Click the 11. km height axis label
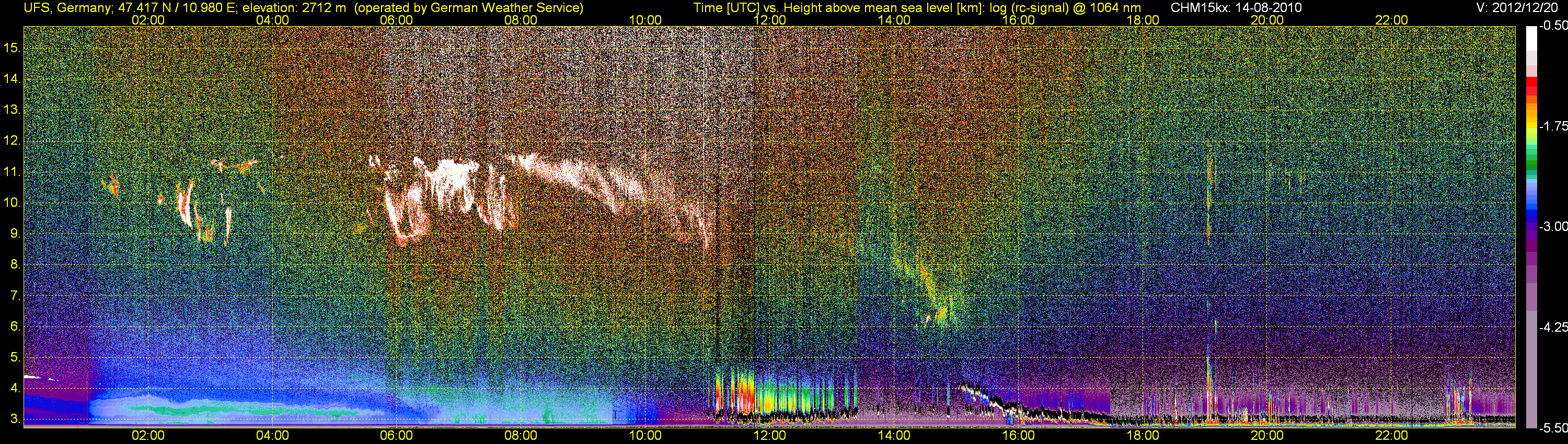Viewport: 1568px width, 444px height. tap(12, 172)
